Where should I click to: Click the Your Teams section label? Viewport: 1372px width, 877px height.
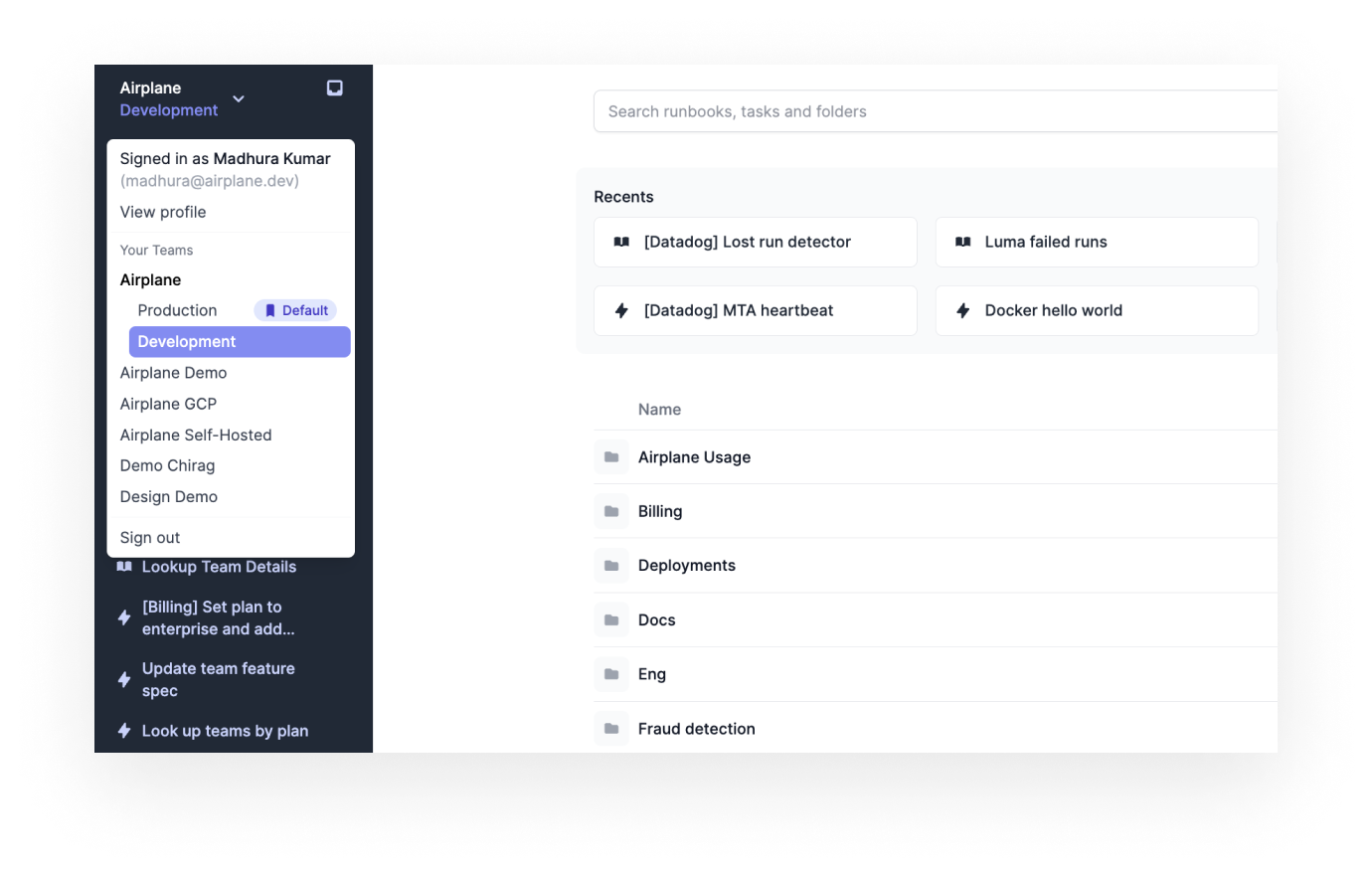pyautogui.click(x=156, y=251)
